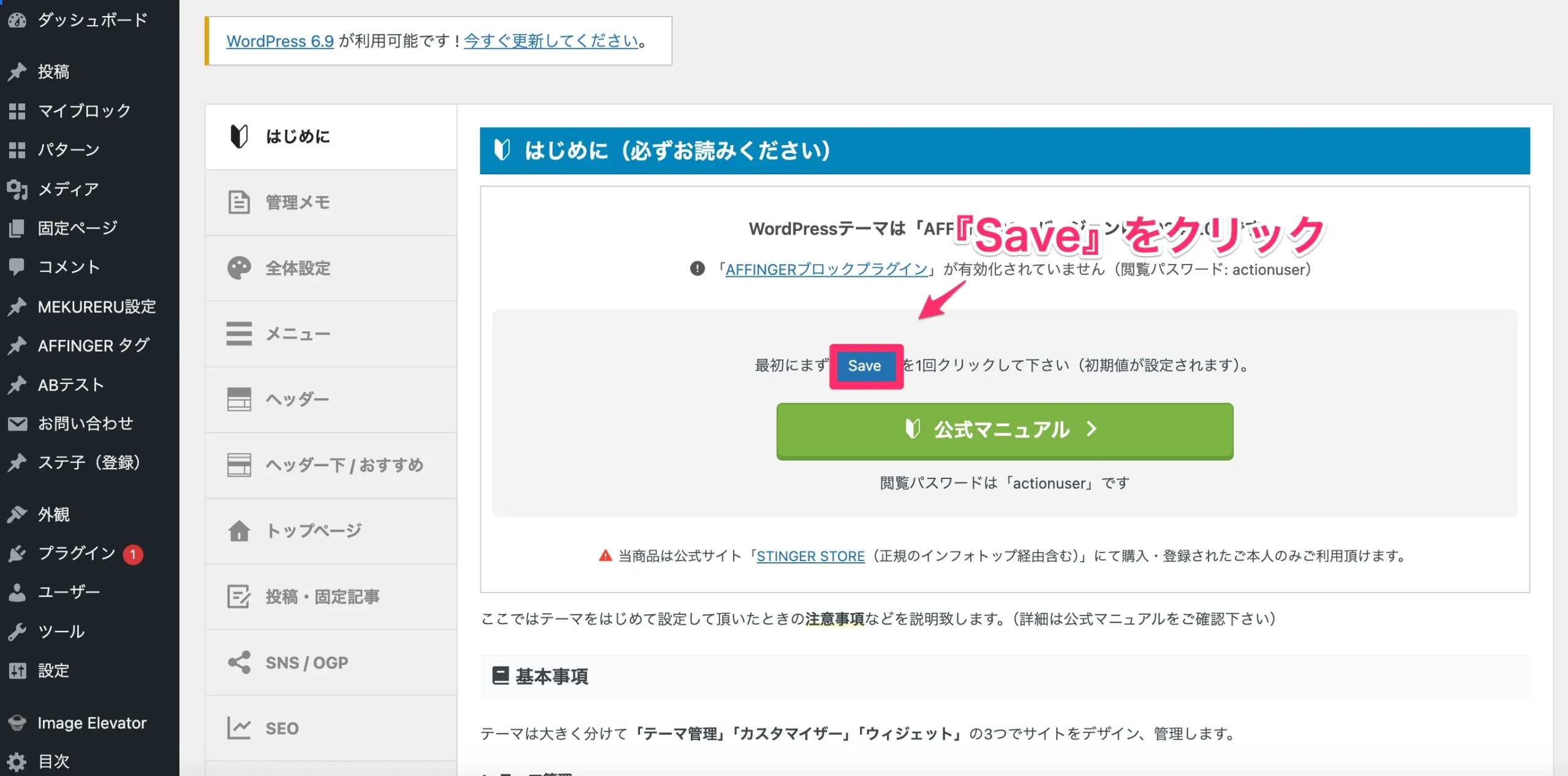Screen dimensions: 1568x776
Task: Open the プラグイン menu with update badge
Action: pyautogui.click(x=77, y=554)
